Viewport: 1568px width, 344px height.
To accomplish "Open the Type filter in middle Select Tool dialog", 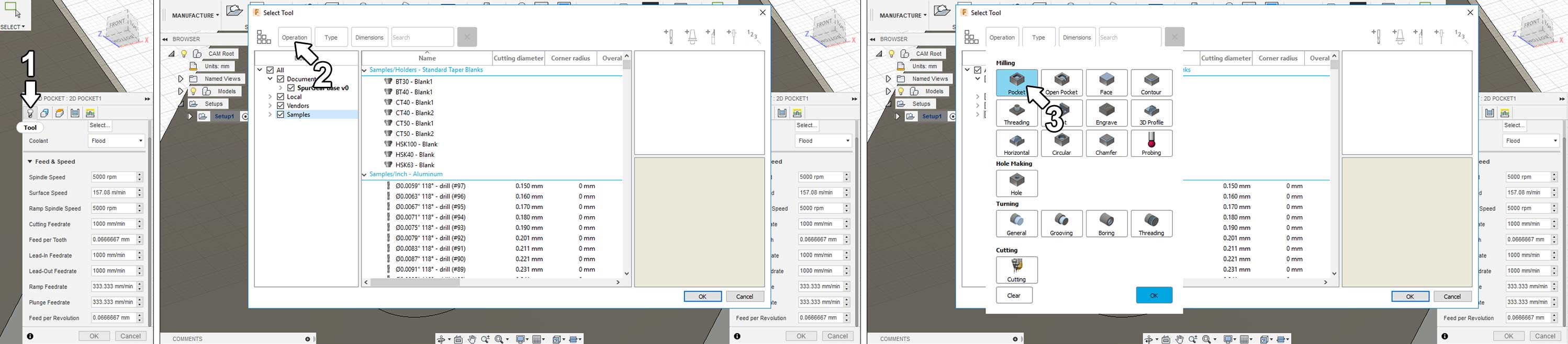I will 331,37.
